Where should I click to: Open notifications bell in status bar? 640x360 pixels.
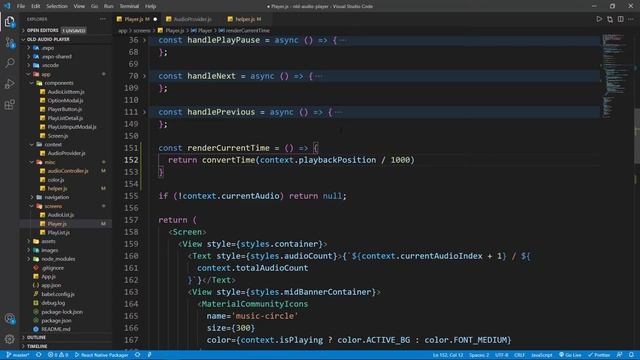click(x=631, y=355)
